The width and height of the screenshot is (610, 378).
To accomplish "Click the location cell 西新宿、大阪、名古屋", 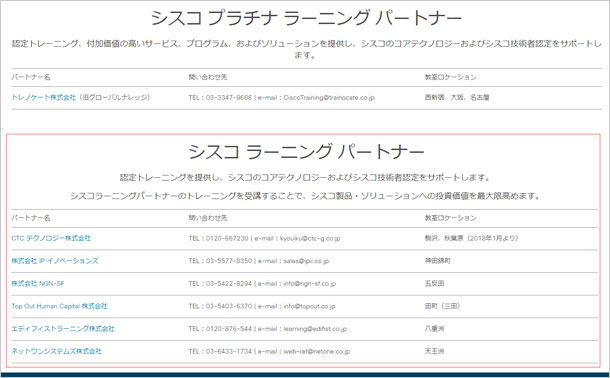I will point(457,98).
